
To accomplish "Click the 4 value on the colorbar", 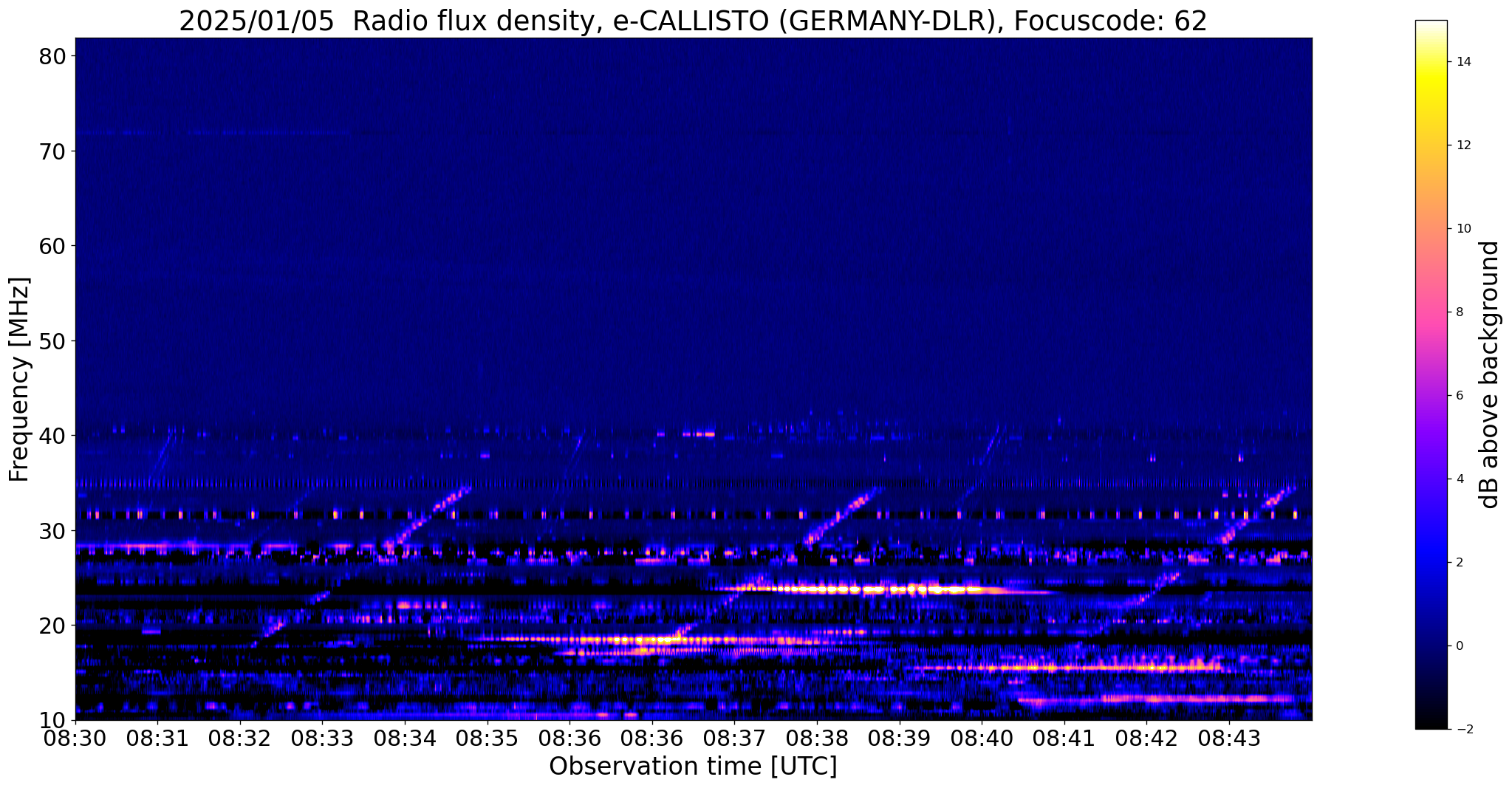I will tap(1459, 479).
